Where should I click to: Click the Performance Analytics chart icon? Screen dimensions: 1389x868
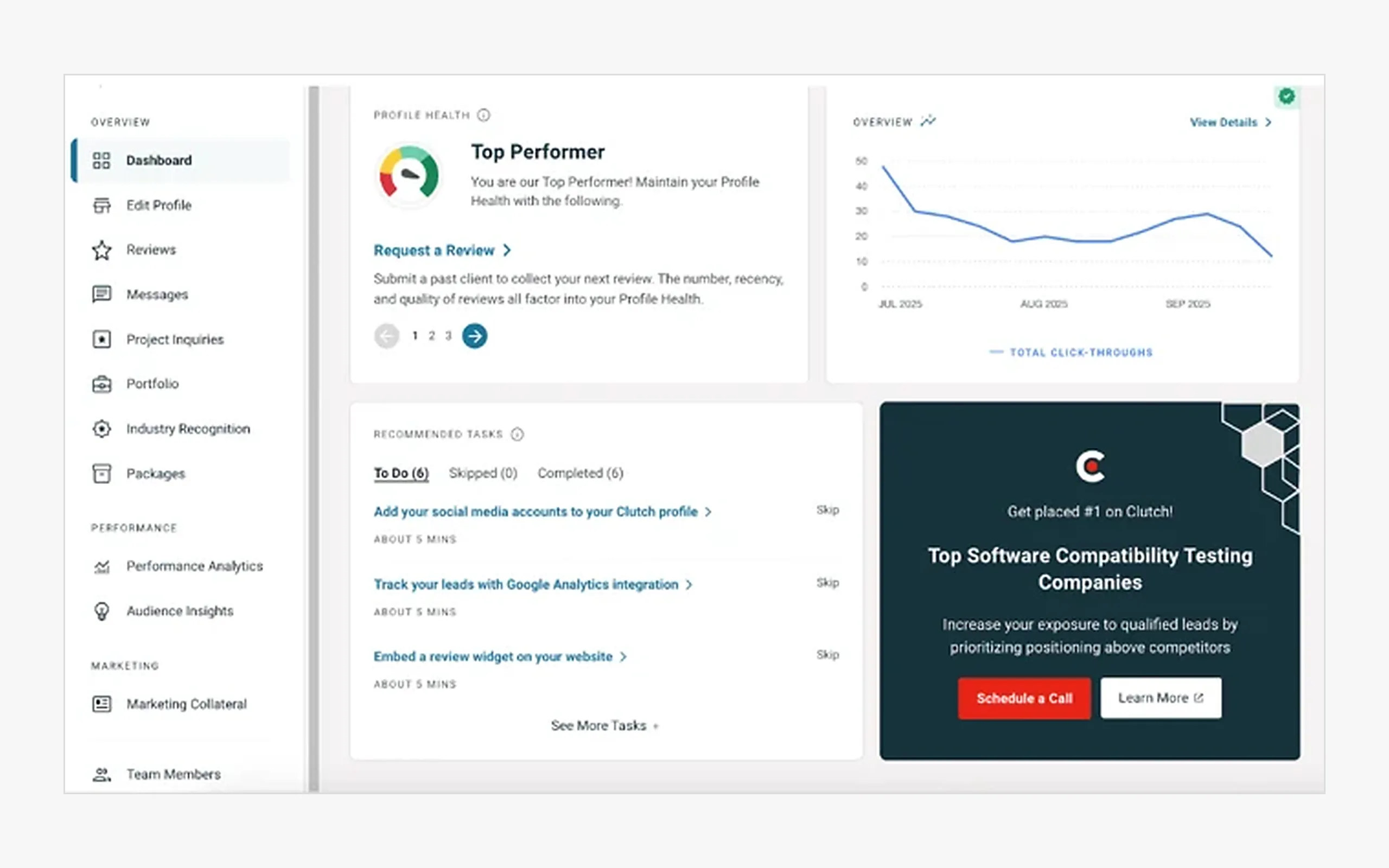(101, 566)
